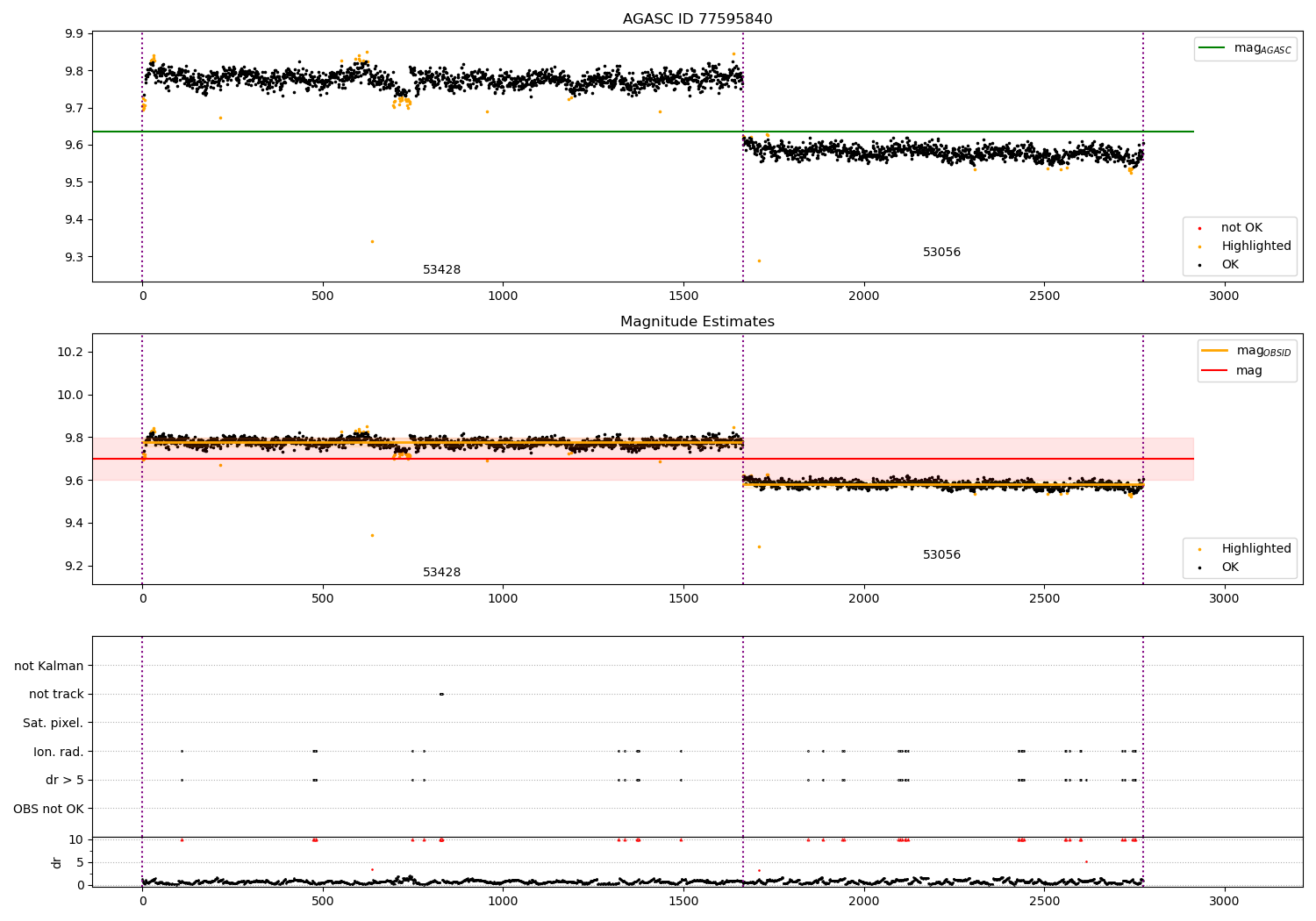This screenshot has width=1316, height=921.
Task: Click the "dr > 5" axis label
Action: coord(65,781)
